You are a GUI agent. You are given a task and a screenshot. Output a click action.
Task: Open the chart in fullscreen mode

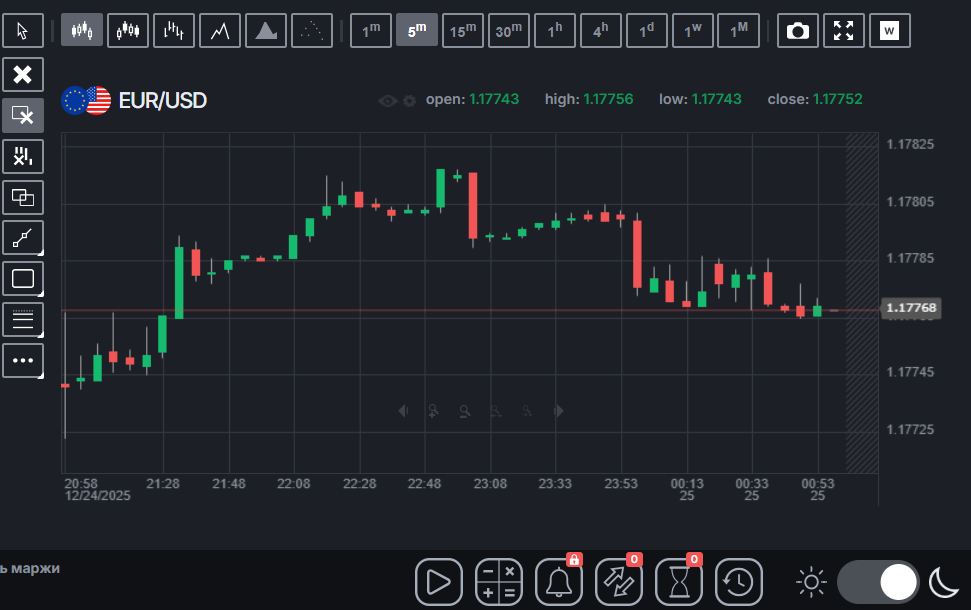coord(843,30)
